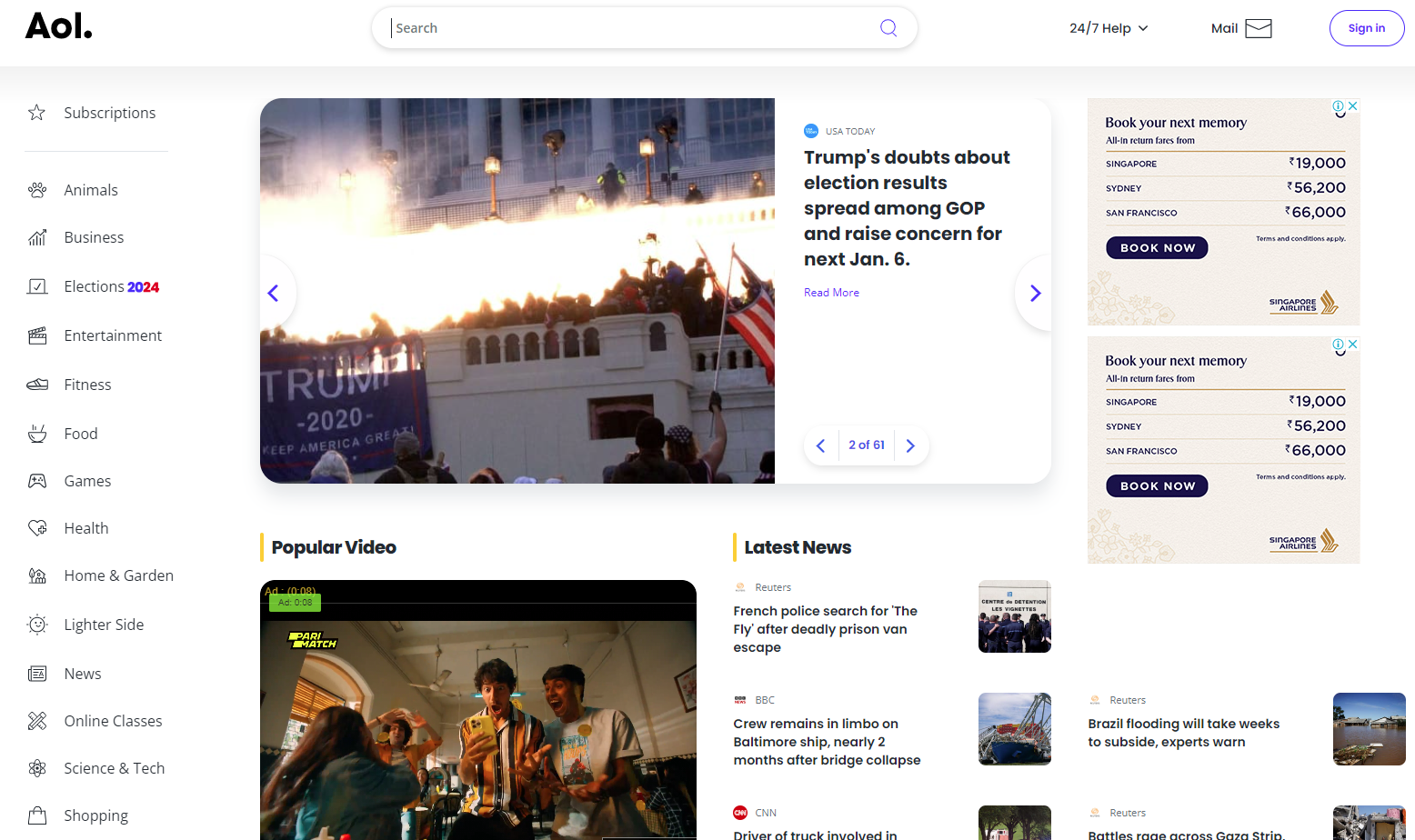The height and width of the screenshot is (840, 1415).
Task: Open Online Classes category
Action: (113, 721)
